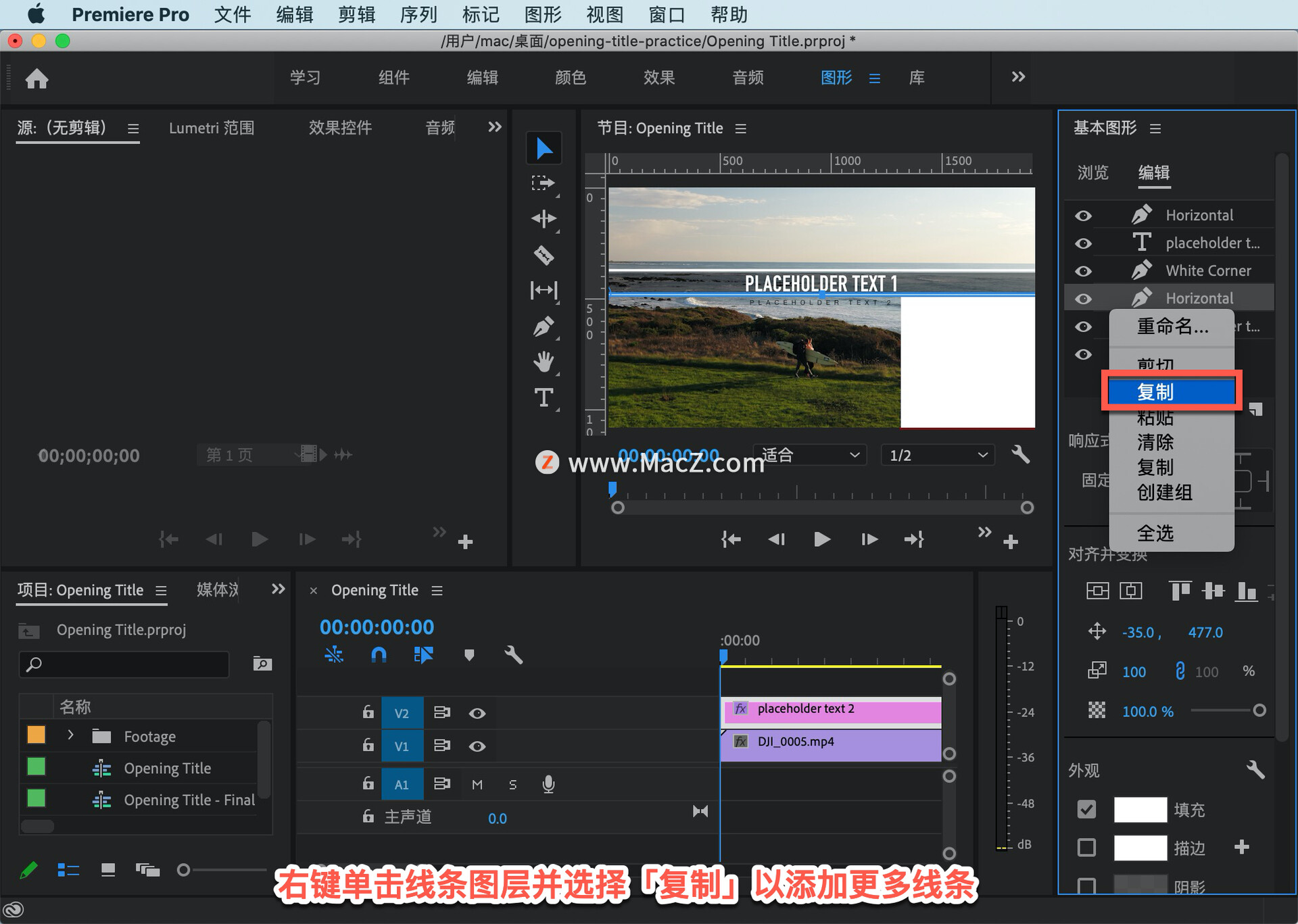Enable the 描边 stroke checkbox
This screenshot has width=1298, height=924.
(x=1086, y=847)
